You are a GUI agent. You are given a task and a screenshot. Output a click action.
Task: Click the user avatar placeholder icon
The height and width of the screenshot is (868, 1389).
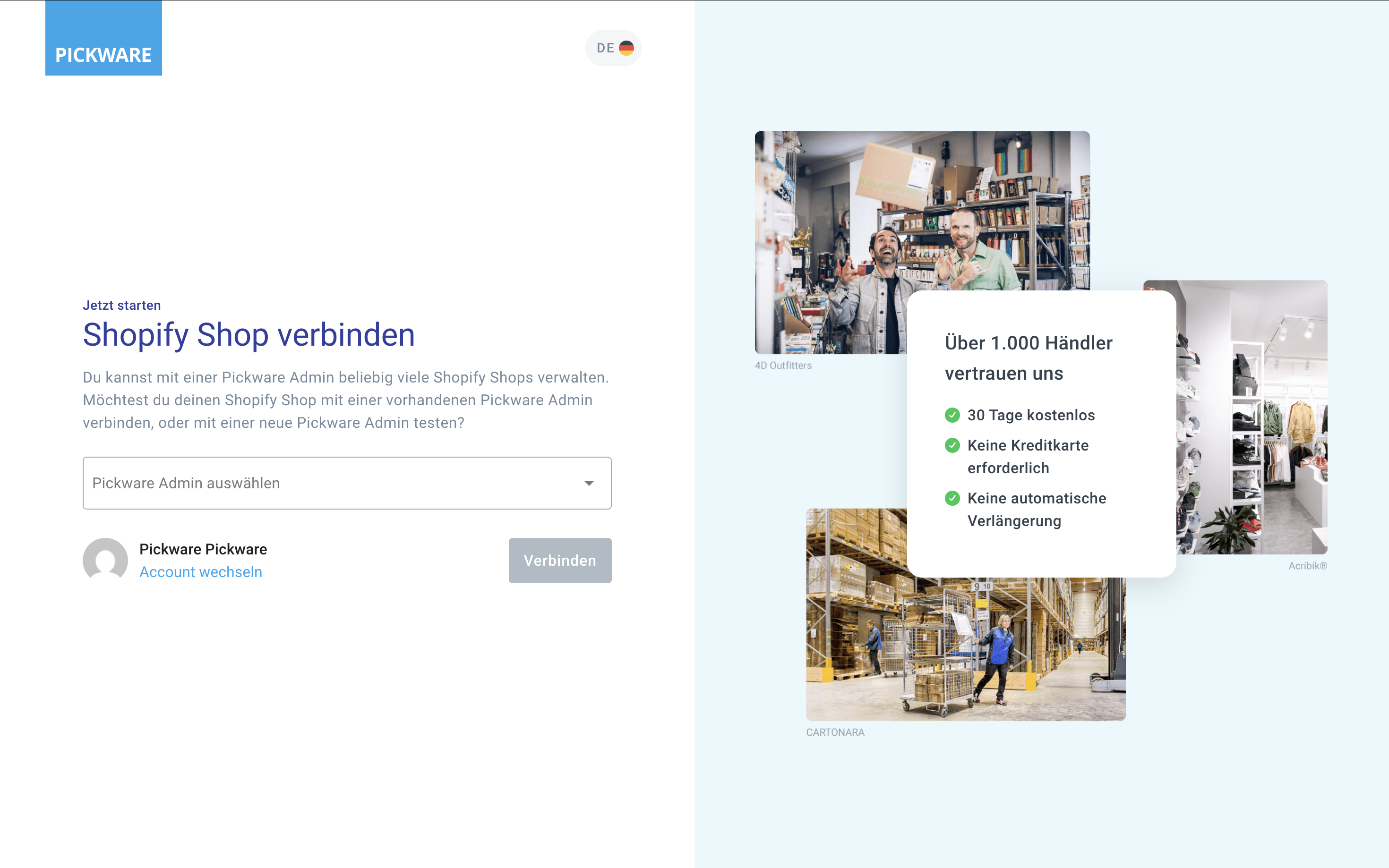point(105,560)
